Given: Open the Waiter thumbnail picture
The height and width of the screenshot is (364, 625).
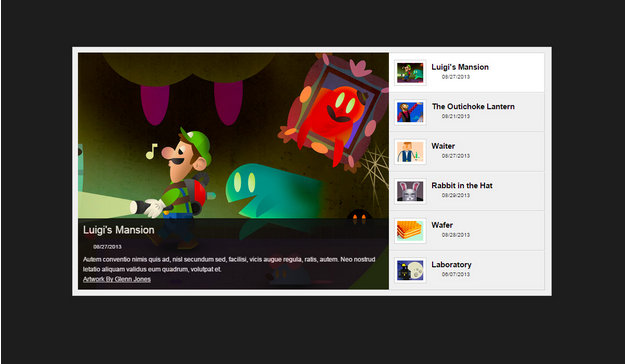Looking at the screenshot, I should coord(410,152).
